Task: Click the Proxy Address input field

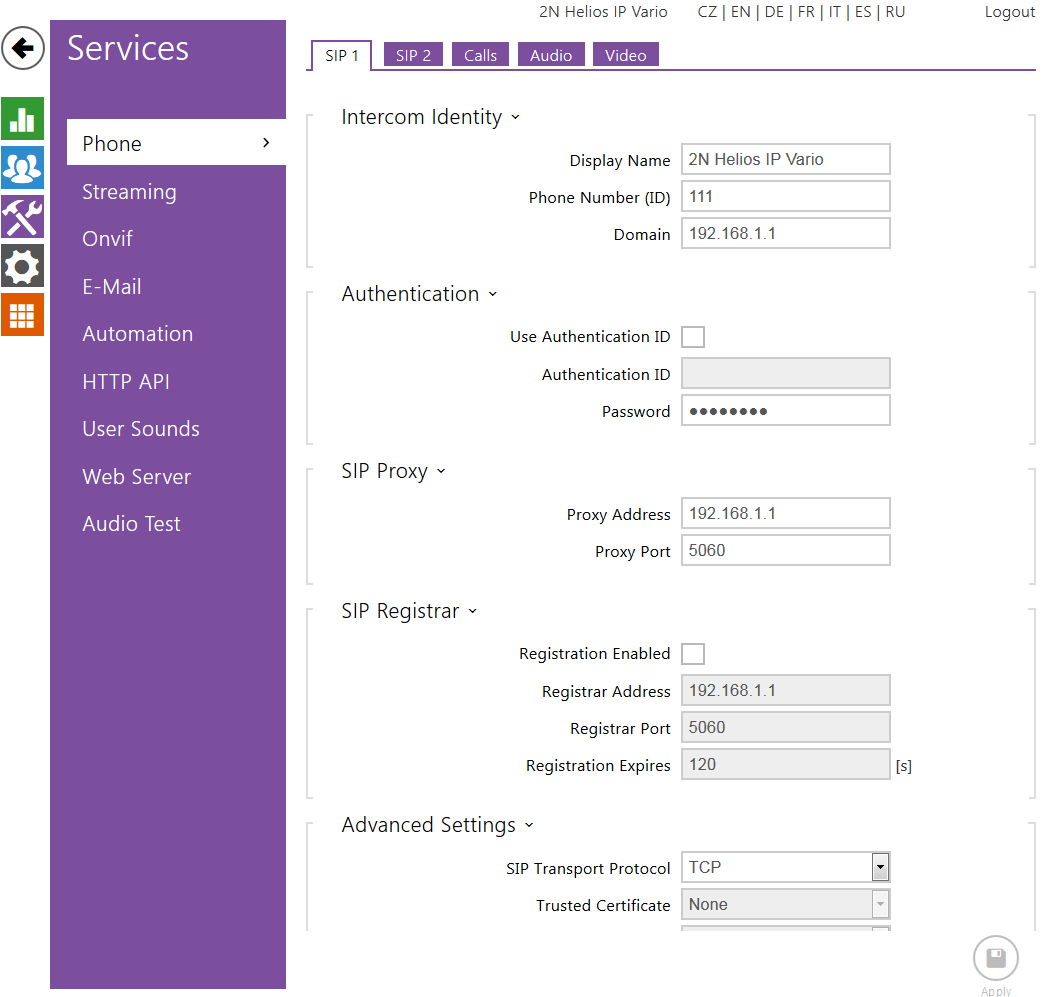Action: [785, 514]
